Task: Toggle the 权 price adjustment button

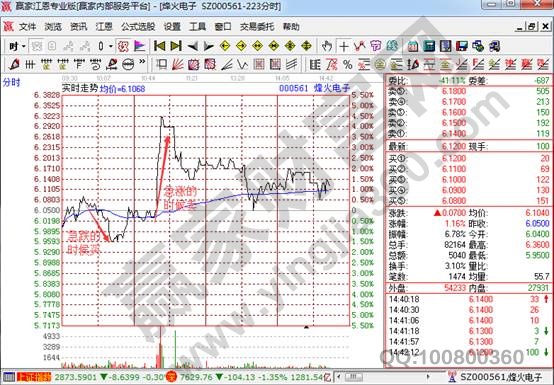Action: pos(123,46)
